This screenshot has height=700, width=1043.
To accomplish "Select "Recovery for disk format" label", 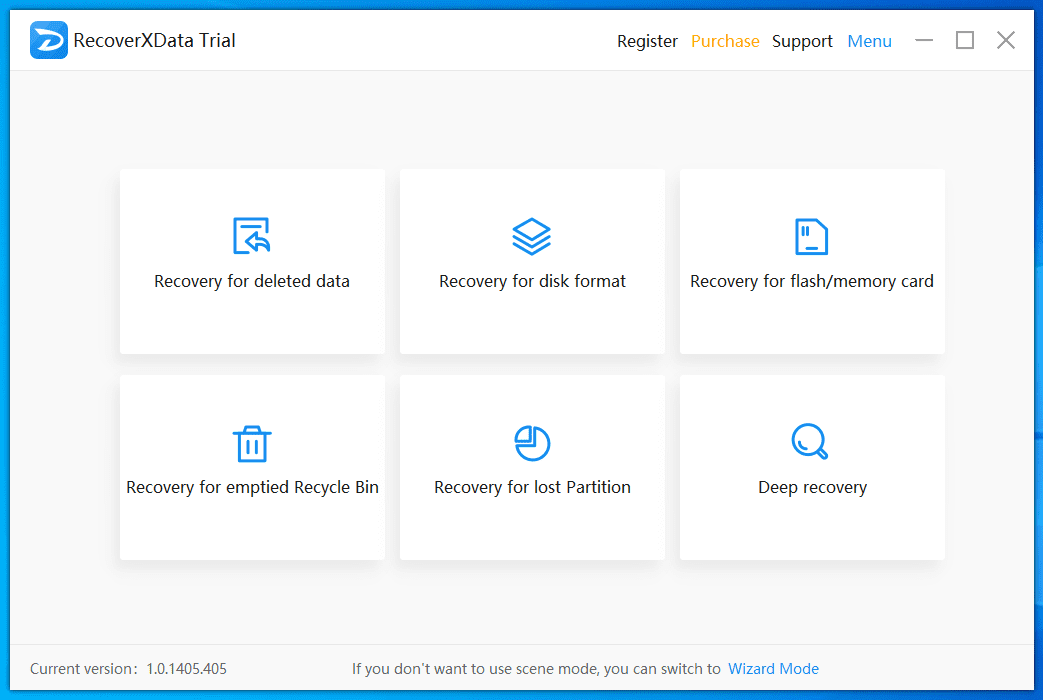I will pyautogui.click(x=532, y=281).
